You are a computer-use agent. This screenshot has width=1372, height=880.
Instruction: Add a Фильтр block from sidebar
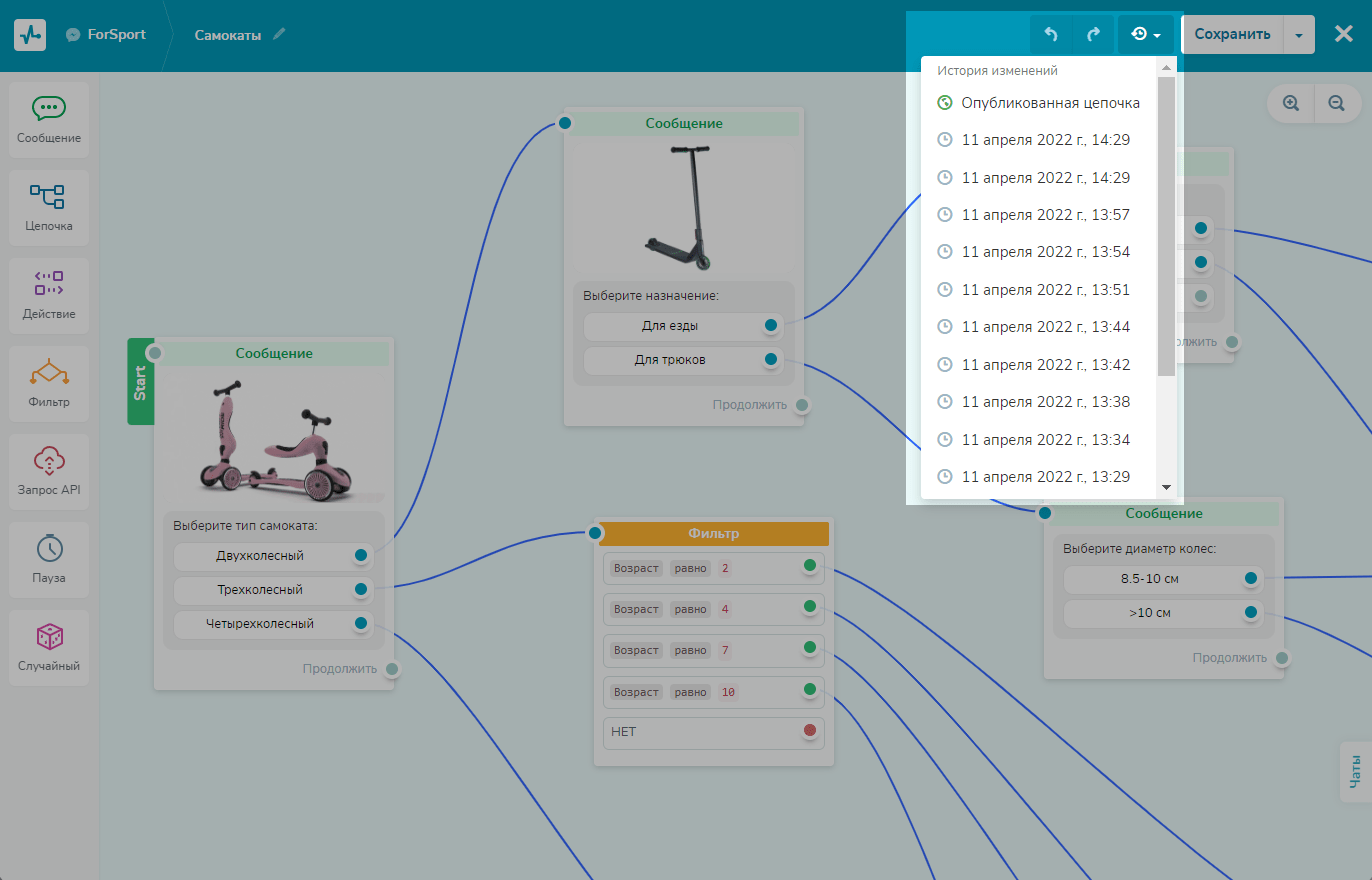click(49, 383)
